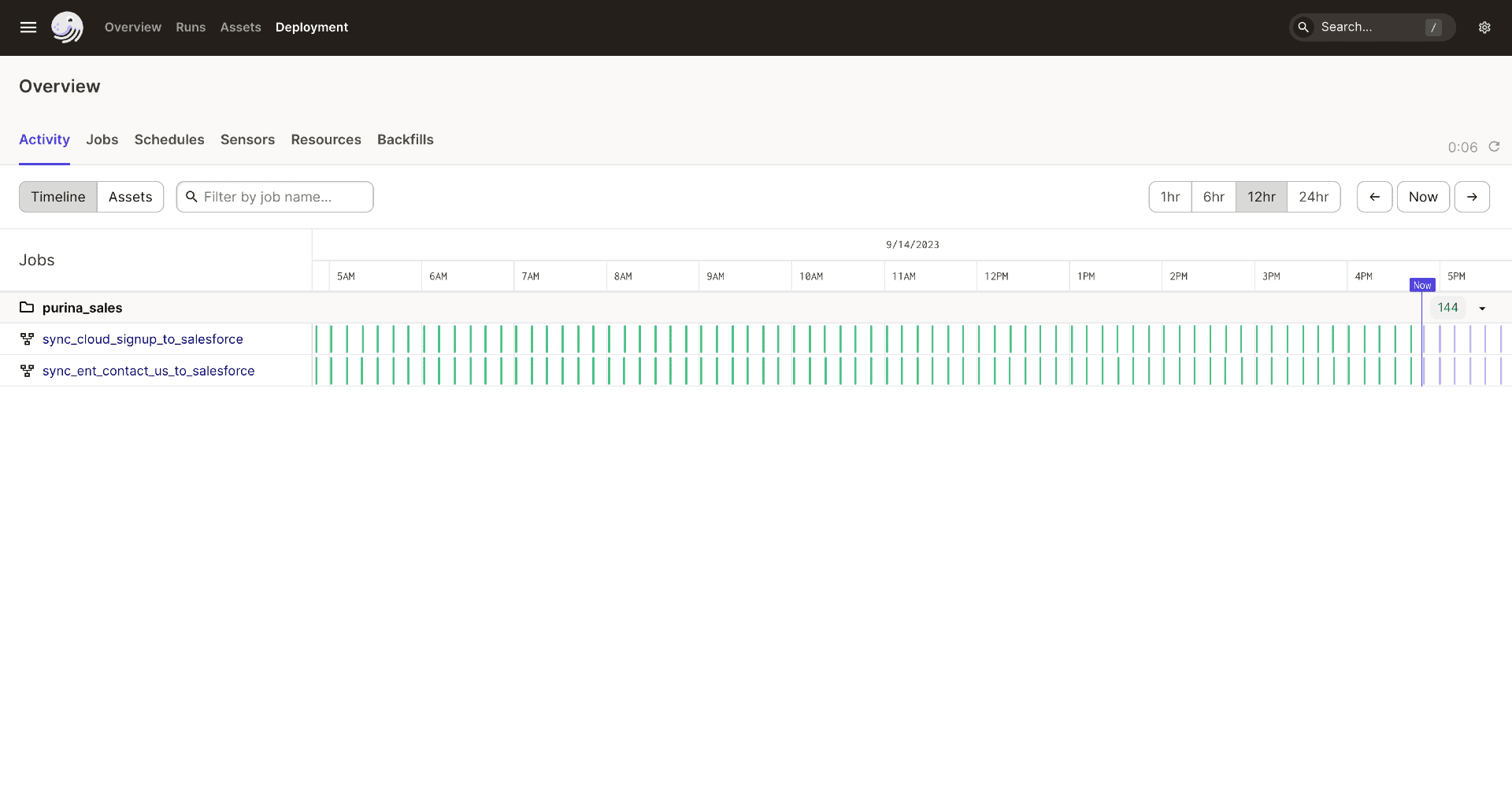This screenshot has height=795, width=1512.
Task: Switch to the Schedules tab
Action: (169, 140)
